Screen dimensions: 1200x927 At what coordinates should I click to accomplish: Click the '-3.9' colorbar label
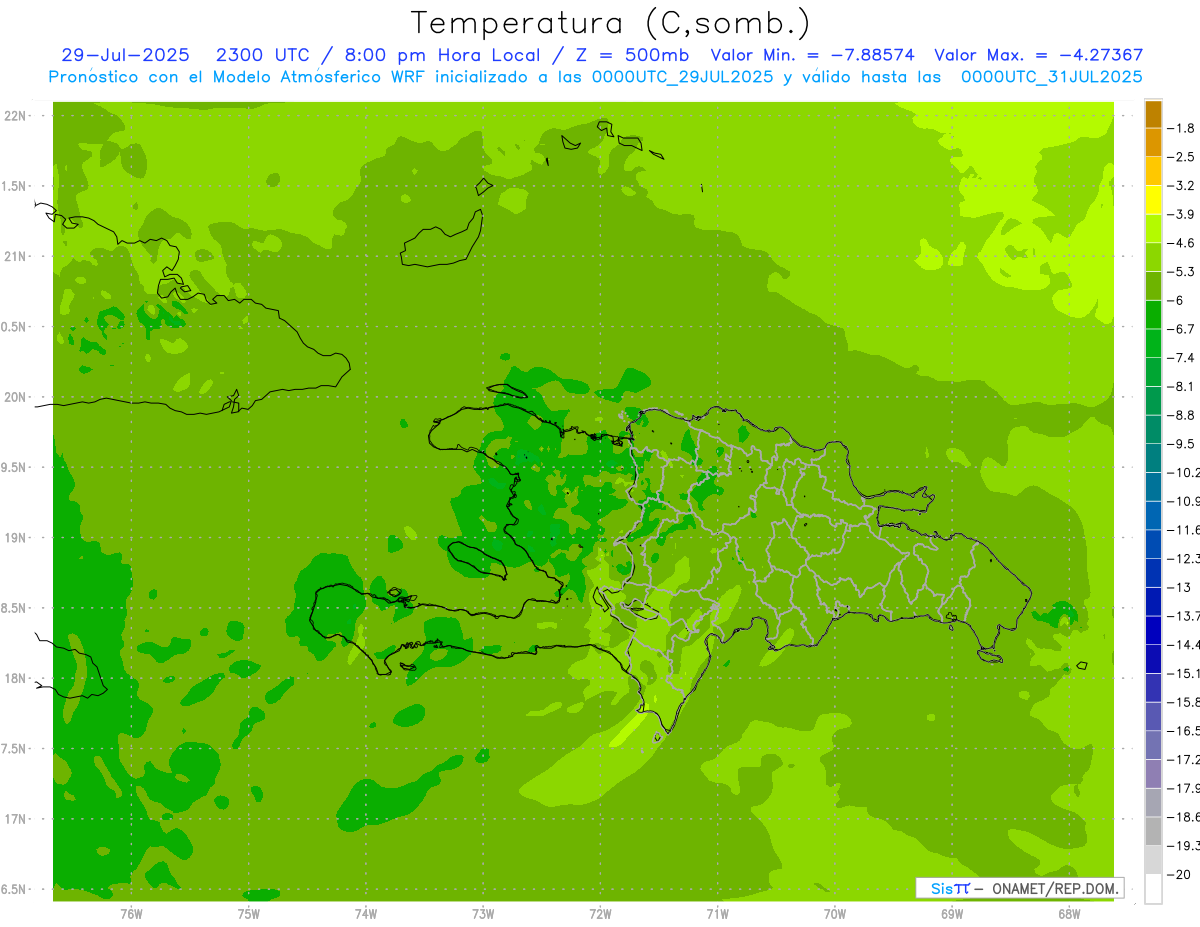click(1182, 214)
